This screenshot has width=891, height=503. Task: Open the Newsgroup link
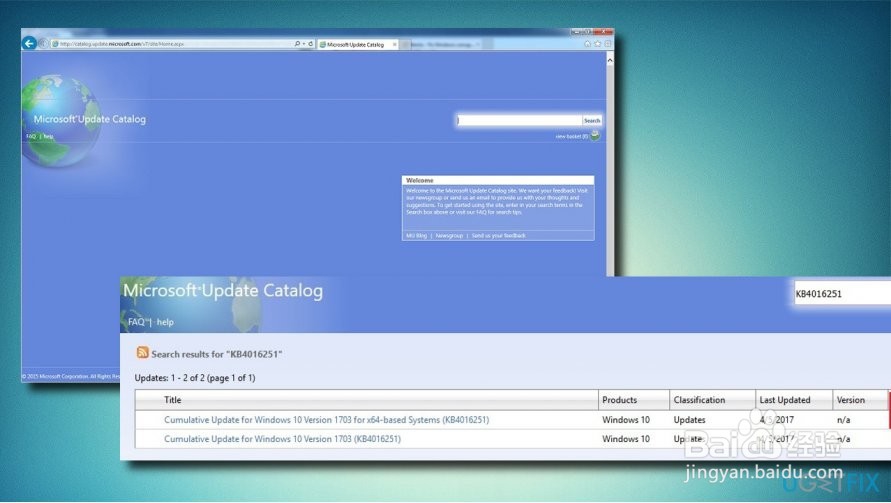coord(449,235)
